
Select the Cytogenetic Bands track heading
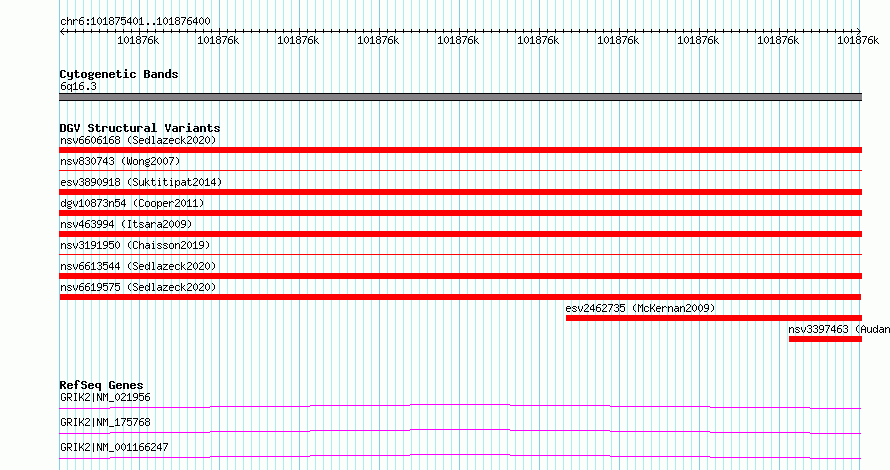coord(119,74)
